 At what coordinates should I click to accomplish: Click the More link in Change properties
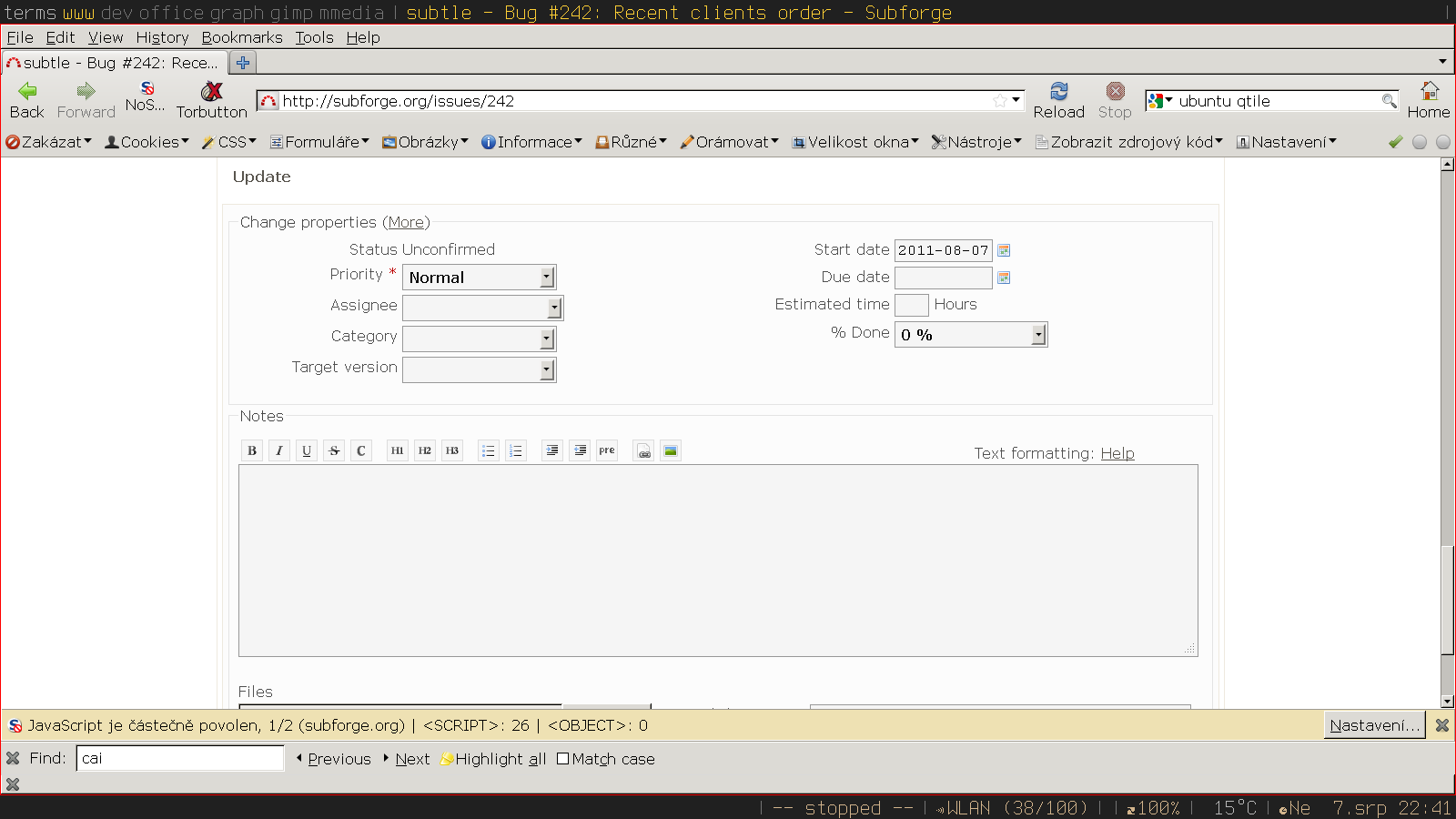coord(406,222)
